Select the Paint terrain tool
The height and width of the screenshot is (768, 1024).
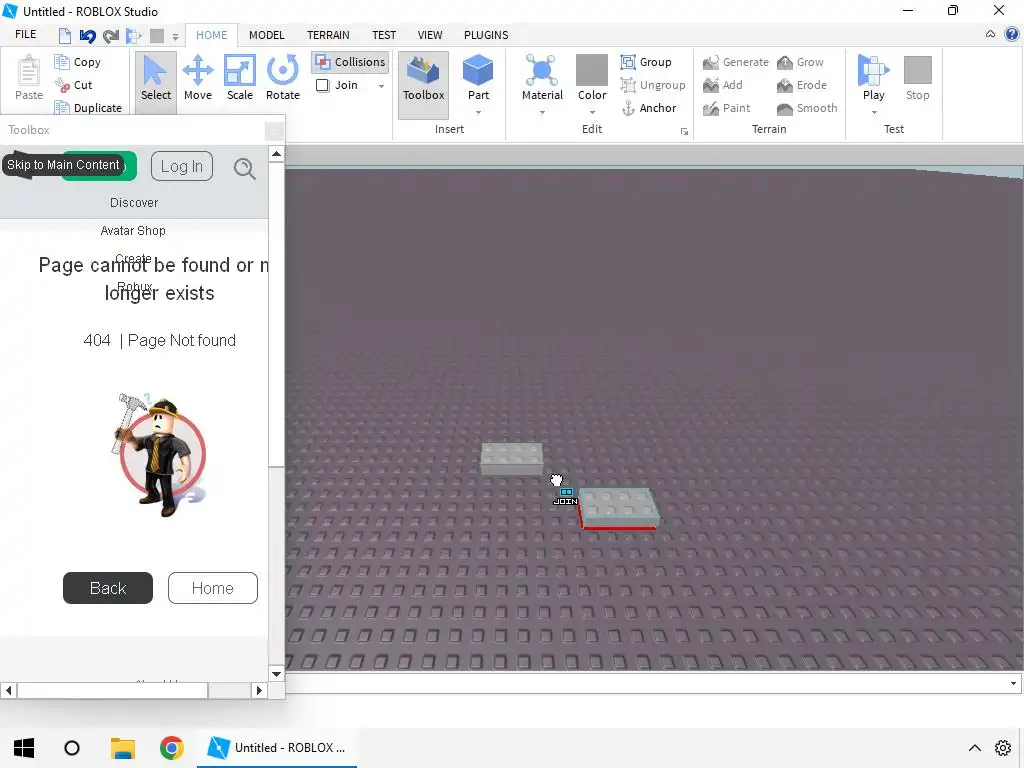pos(727,108)
